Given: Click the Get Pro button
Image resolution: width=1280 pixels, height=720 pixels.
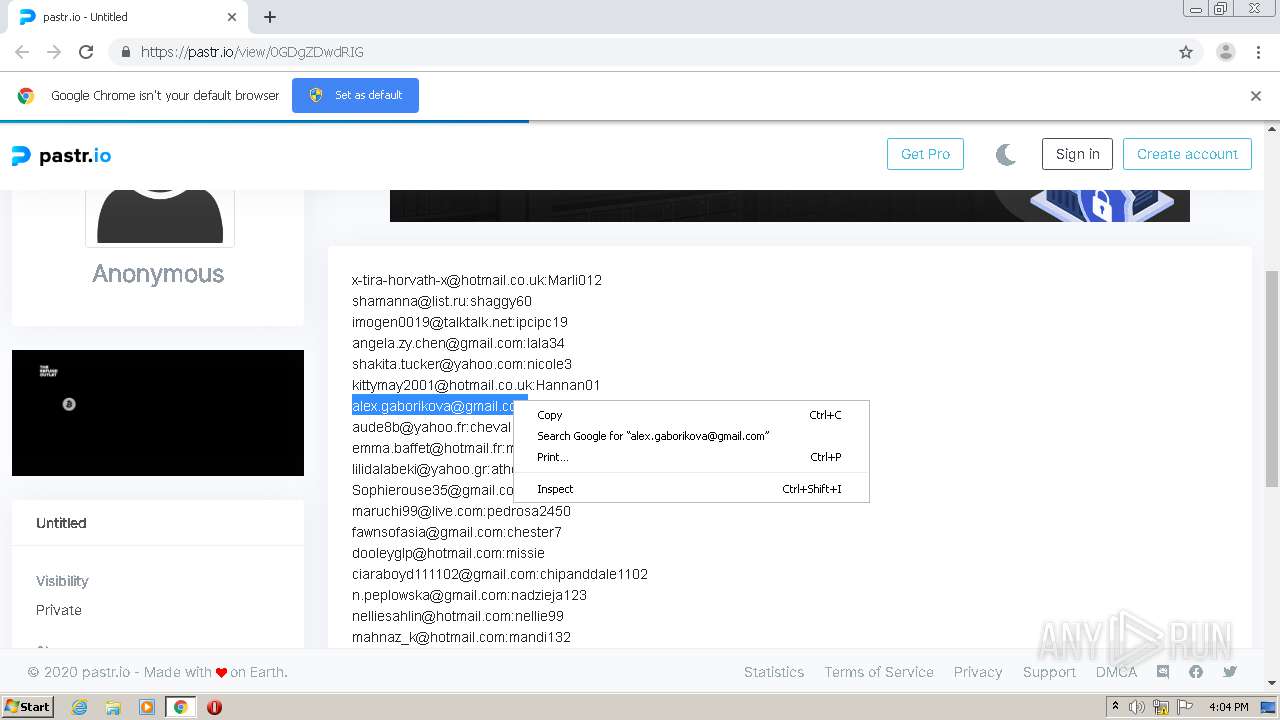Looking at the screenshot, I should pos(925,154).
